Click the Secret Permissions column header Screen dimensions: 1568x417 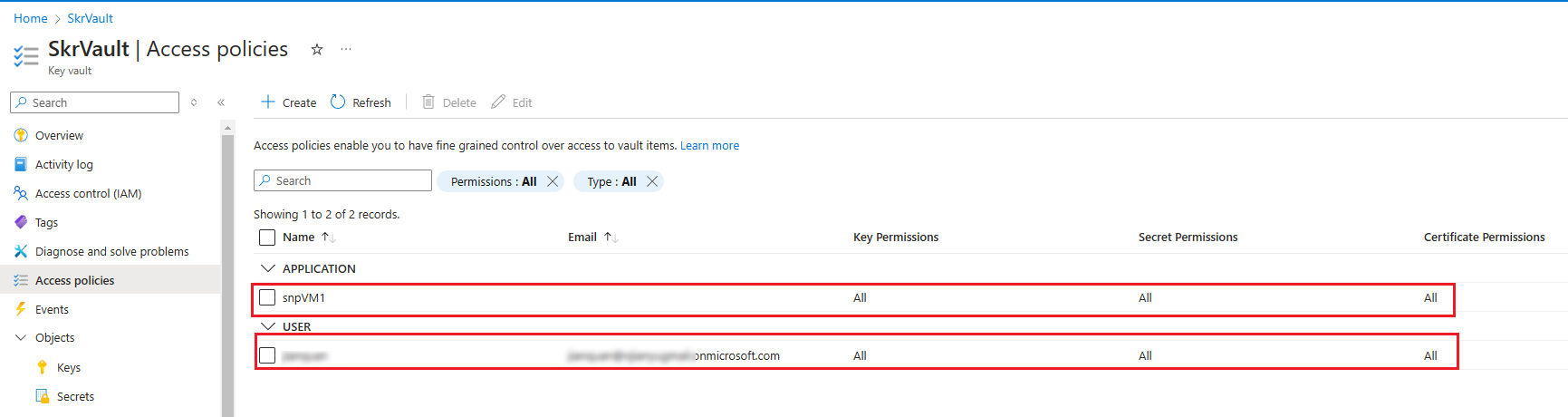pos(1188,238)
